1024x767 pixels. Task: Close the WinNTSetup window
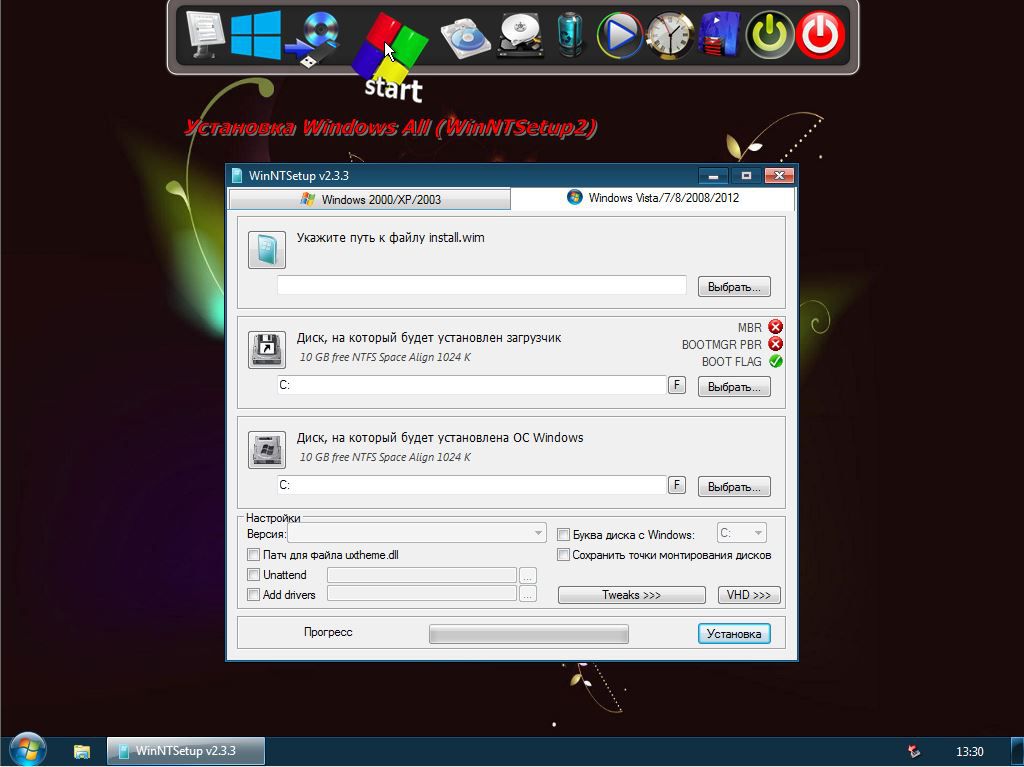779,176
